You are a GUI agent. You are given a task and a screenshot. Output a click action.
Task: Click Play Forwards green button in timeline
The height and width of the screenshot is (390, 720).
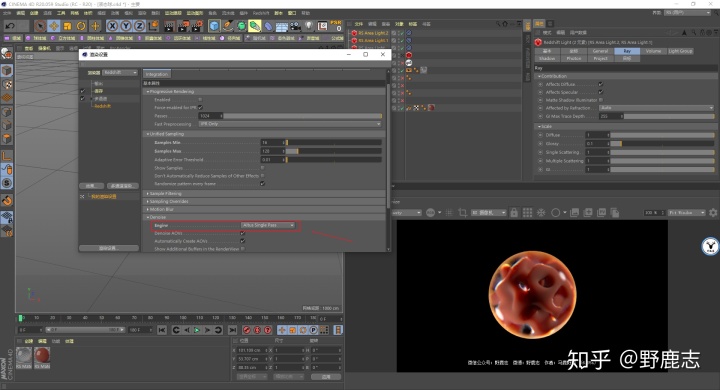pos(197,330)
